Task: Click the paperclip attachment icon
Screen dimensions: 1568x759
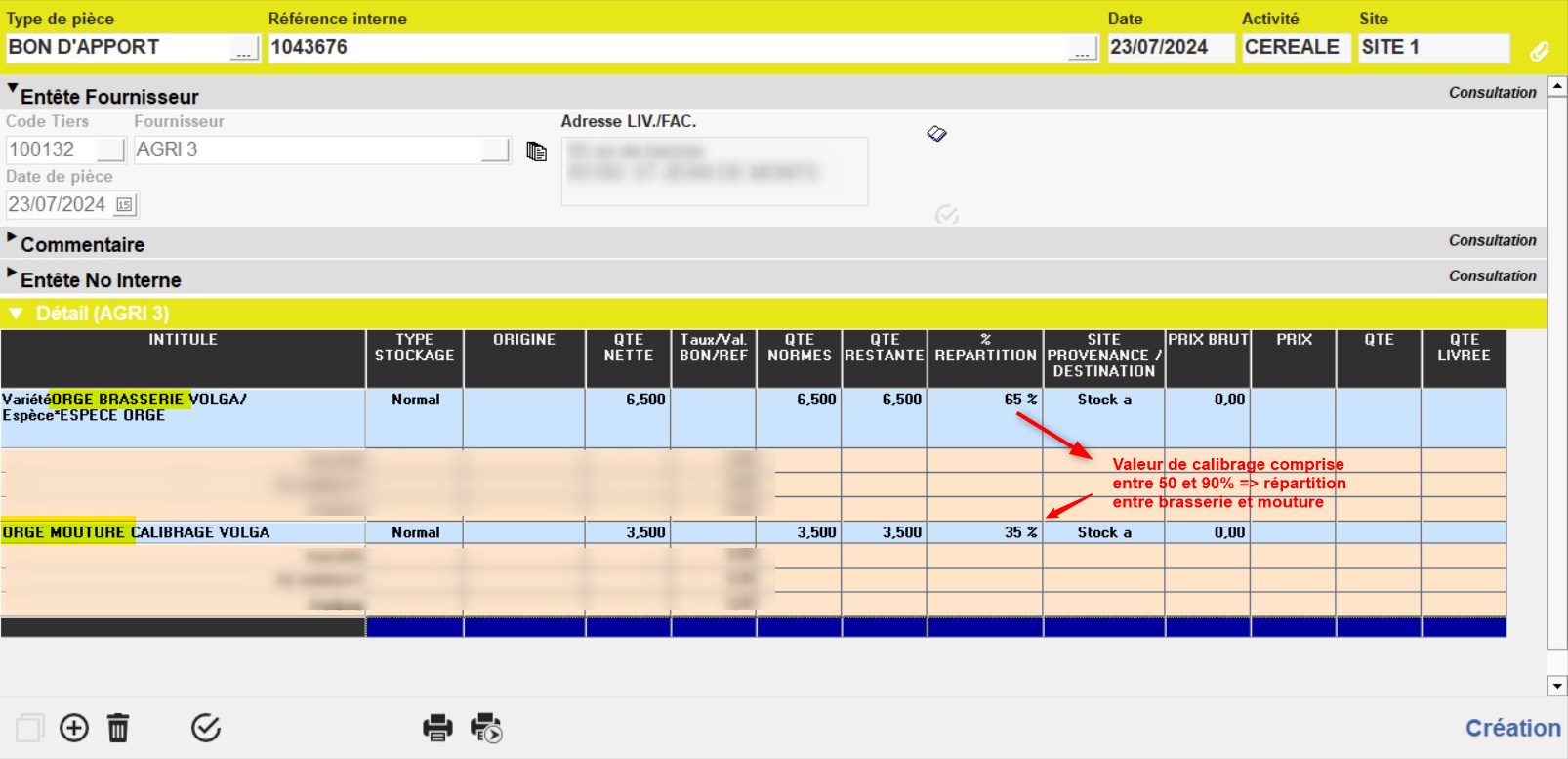Action: tap(1539, 51)
